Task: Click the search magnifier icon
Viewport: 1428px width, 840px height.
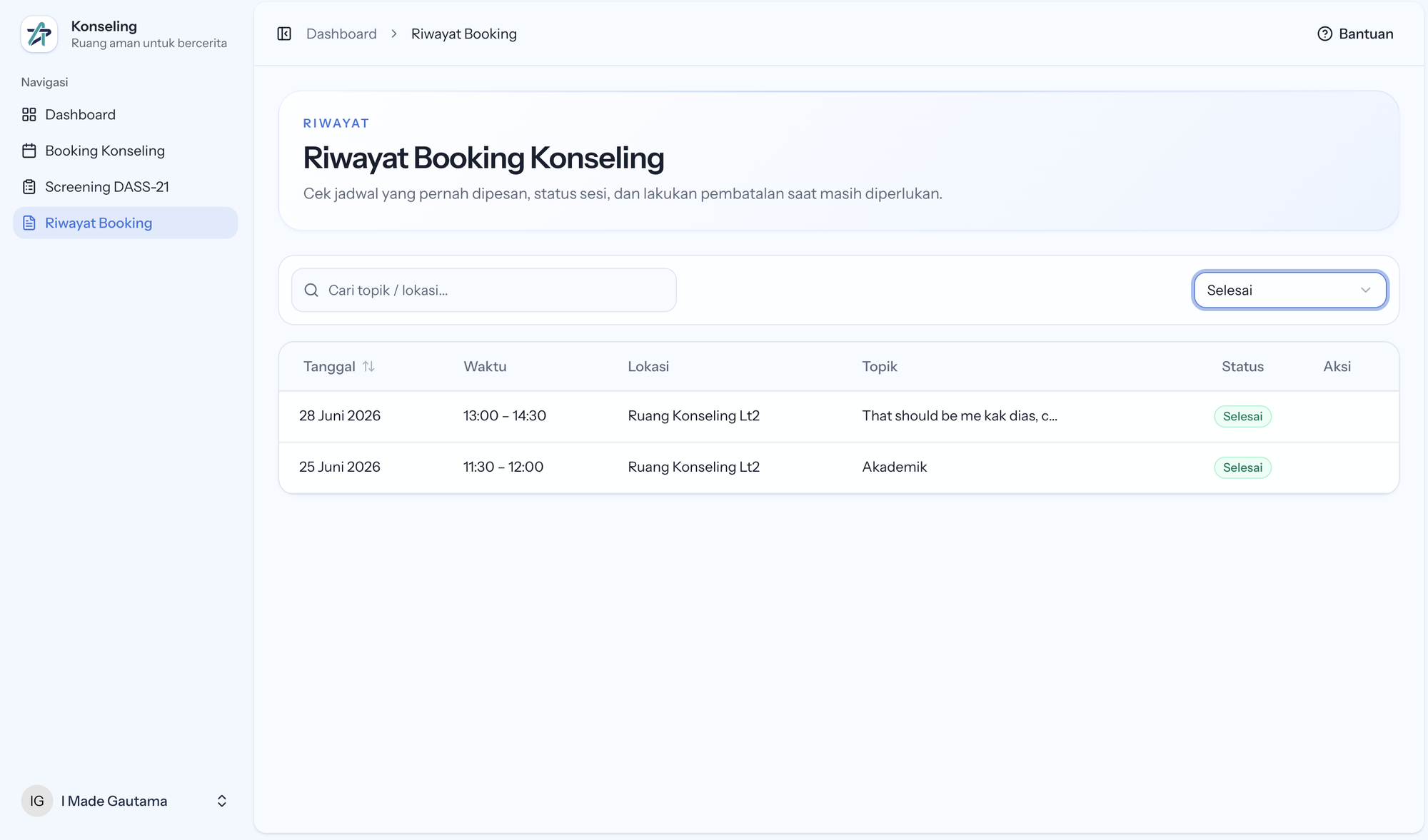Action: 311,290
